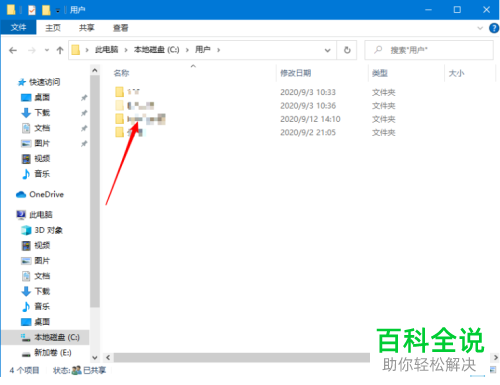Open 图片 under 此电脑

click(42, 261)
